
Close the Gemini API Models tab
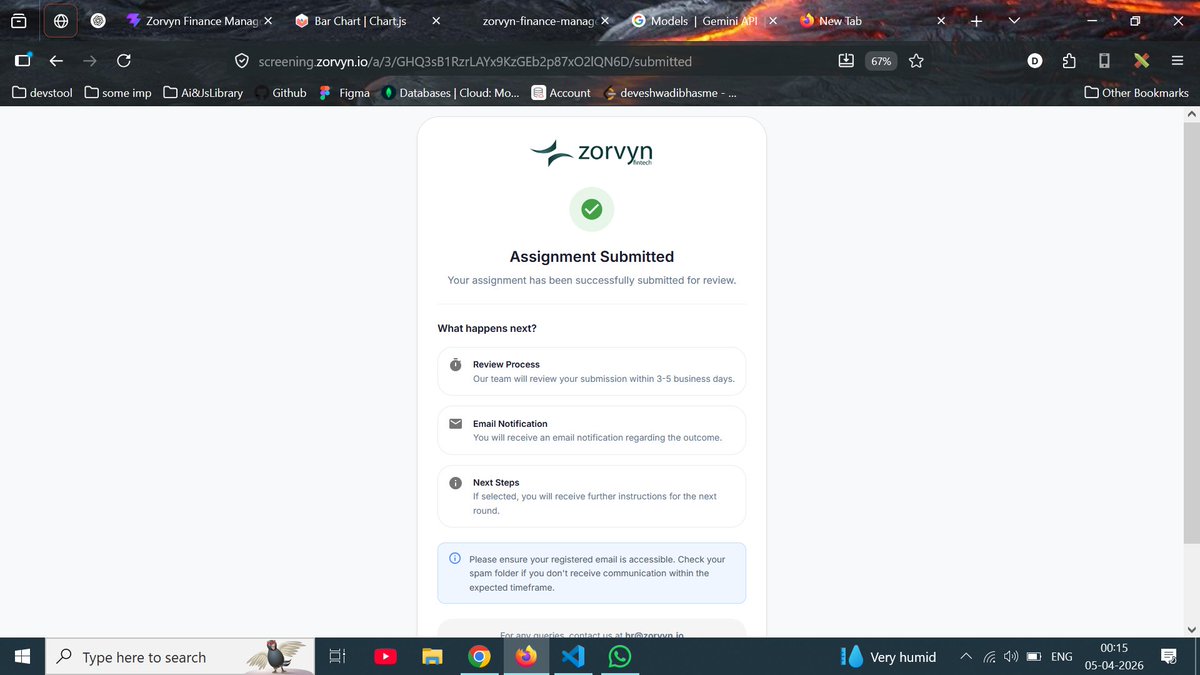point(773,20)
